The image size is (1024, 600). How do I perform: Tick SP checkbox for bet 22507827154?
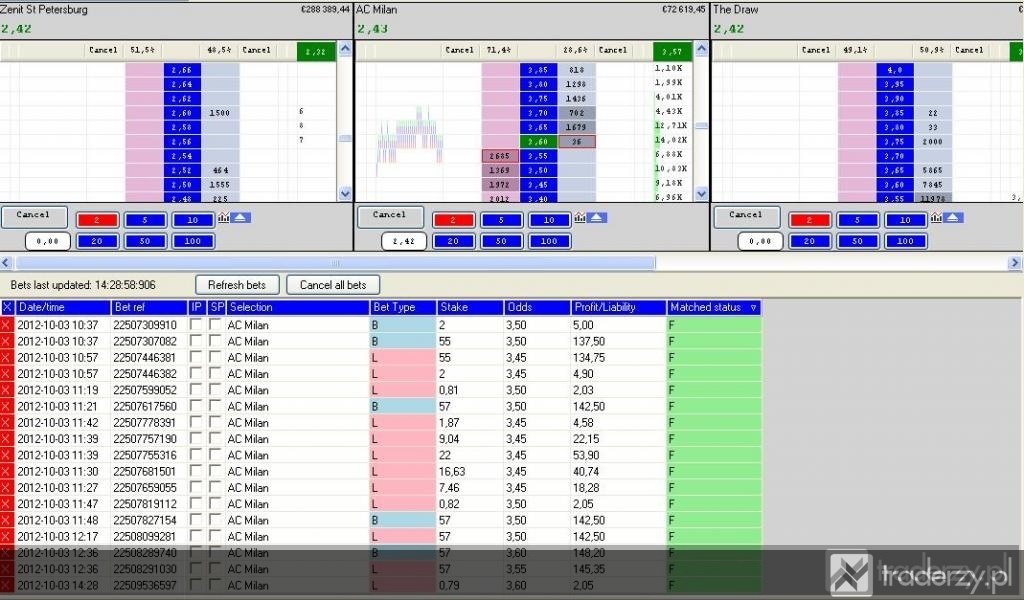point(215,520)
